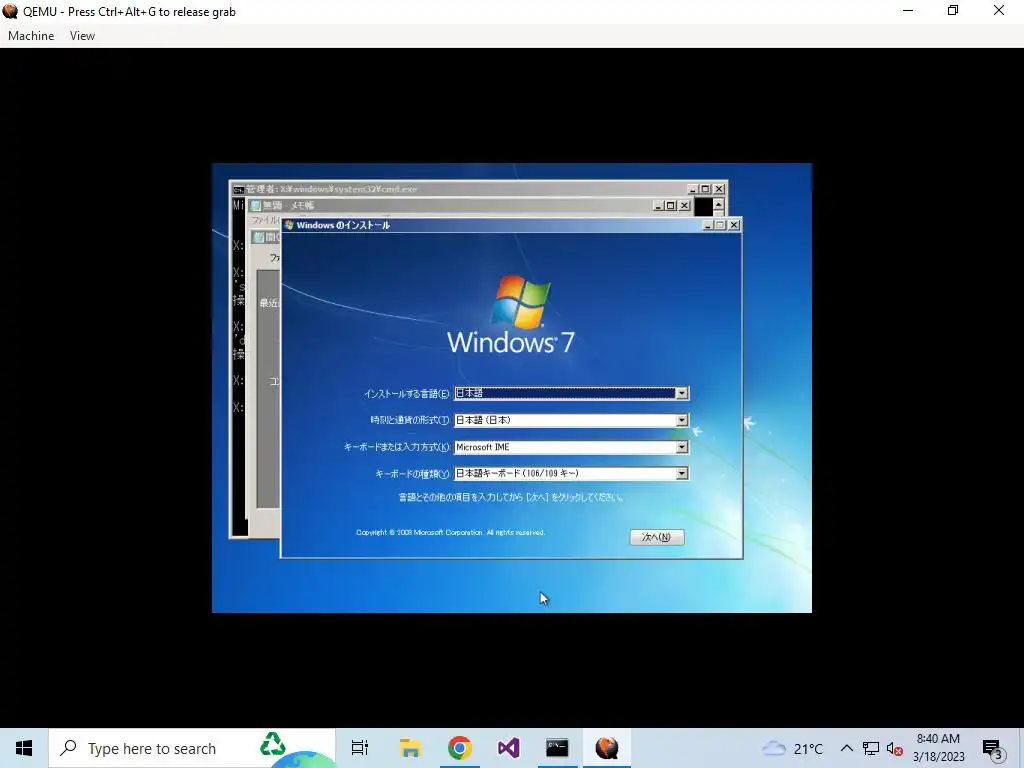Open Visual Studio from the taskbar
The height and width of the screenshot is (768, 1024).
pos(508,748)
